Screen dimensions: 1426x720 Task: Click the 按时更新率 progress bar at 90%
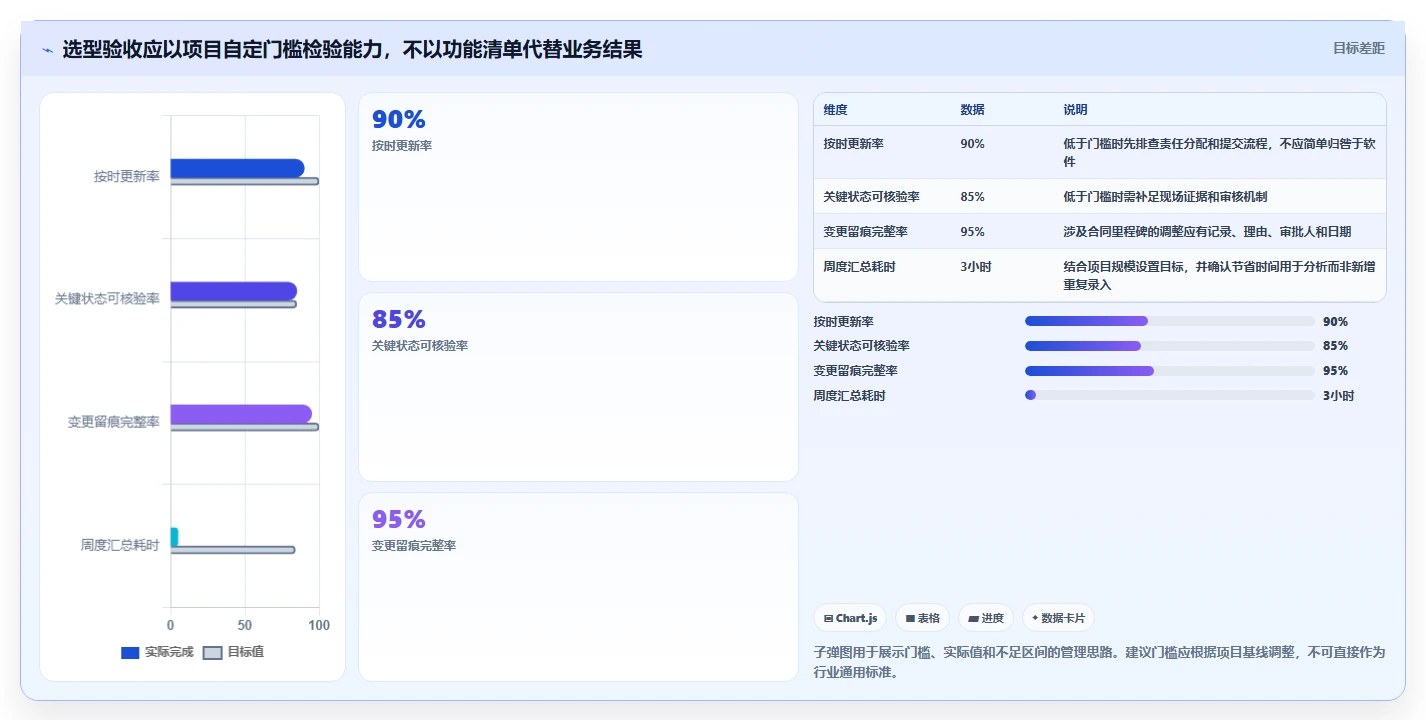pyautogui.click(x=1169, y=321)
